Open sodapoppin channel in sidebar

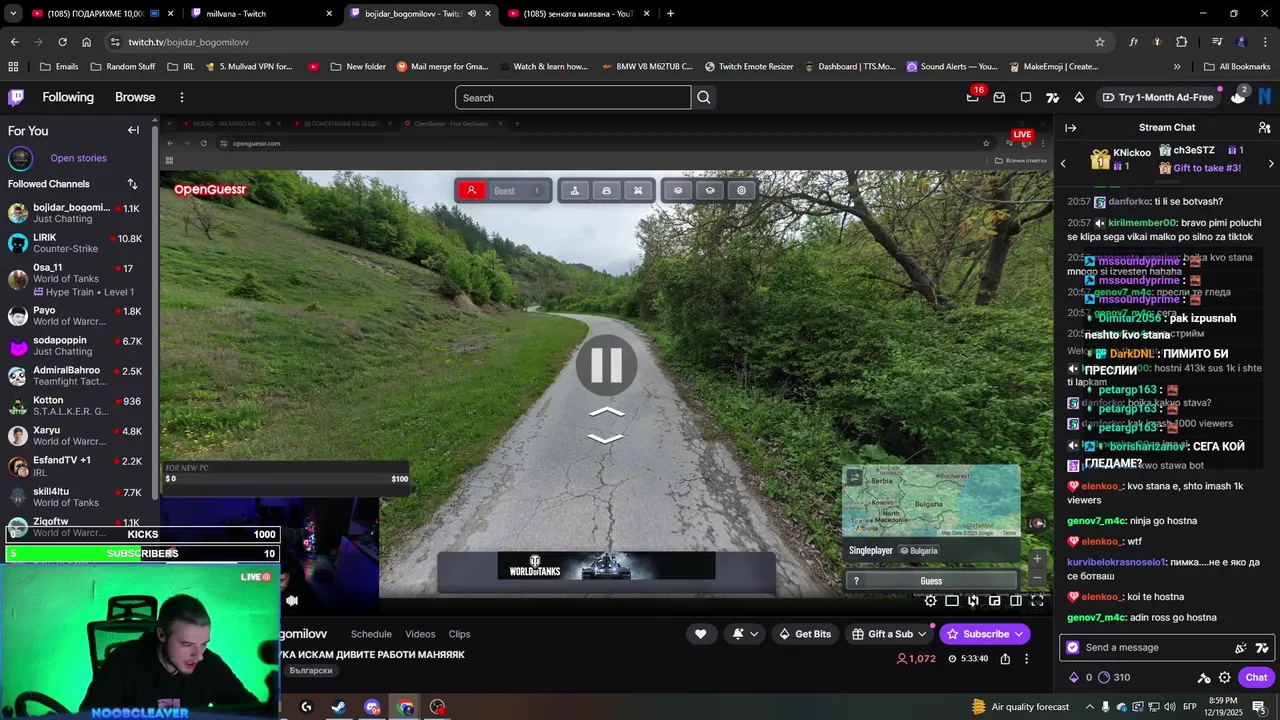(77, 346)
